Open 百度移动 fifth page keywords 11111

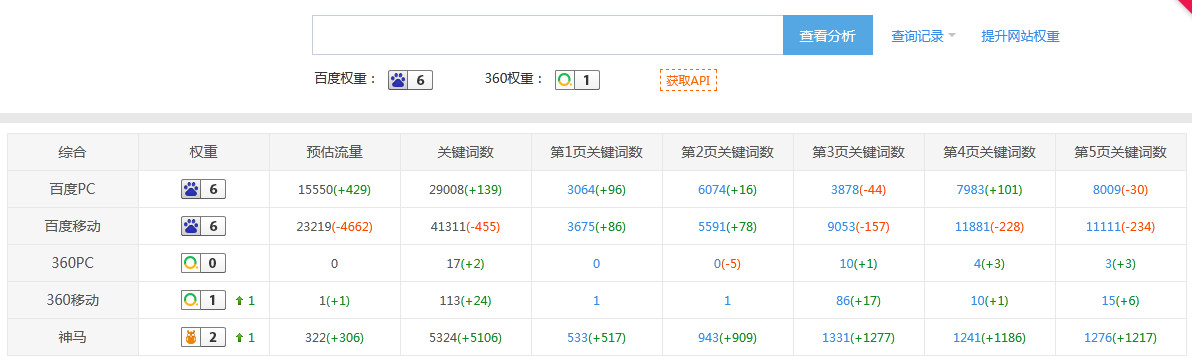tap(1103, 226)
